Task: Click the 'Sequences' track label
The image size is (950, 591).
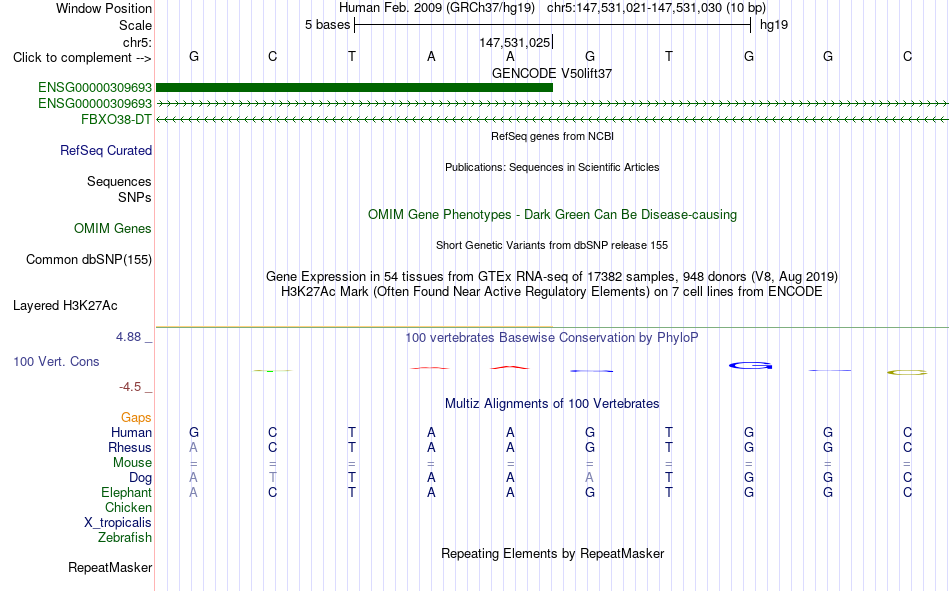Action: 119,181
